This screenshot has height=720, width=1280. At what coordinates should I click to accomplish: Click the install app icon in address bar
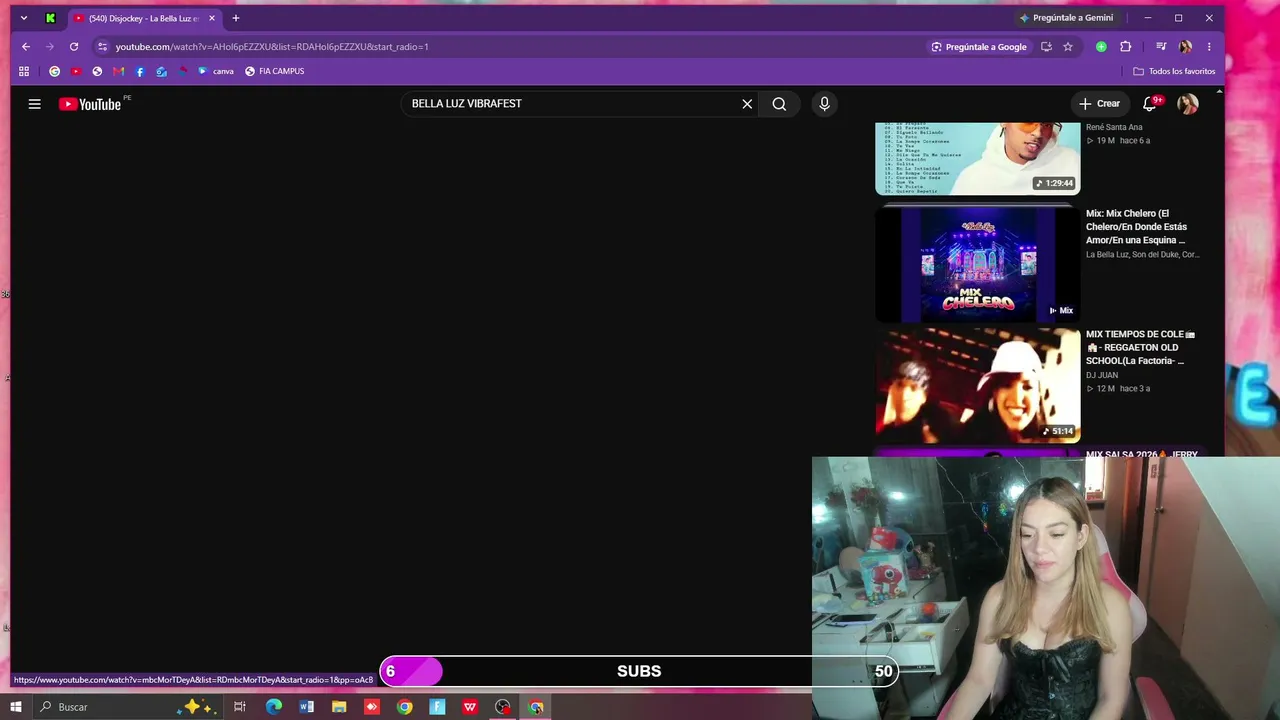pos(1046,47)
